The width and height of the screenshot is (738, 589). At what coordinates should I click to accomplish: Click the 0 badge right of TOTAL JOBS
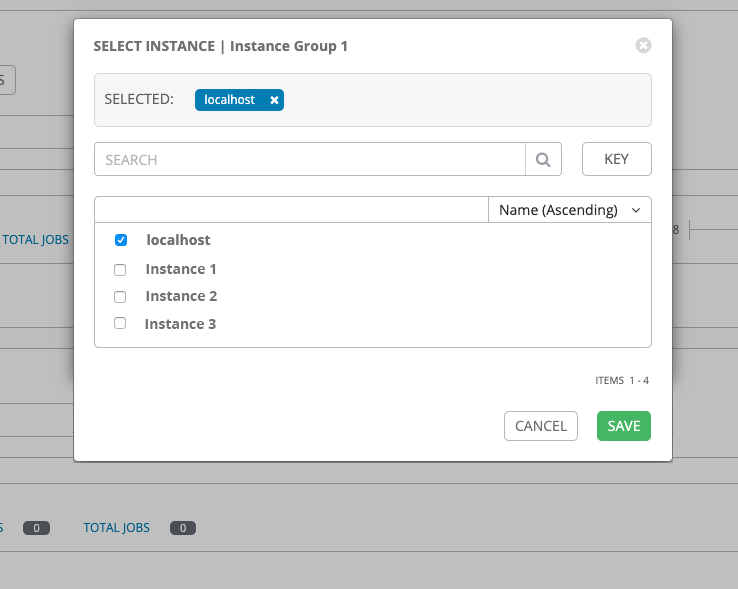(183, 528)
